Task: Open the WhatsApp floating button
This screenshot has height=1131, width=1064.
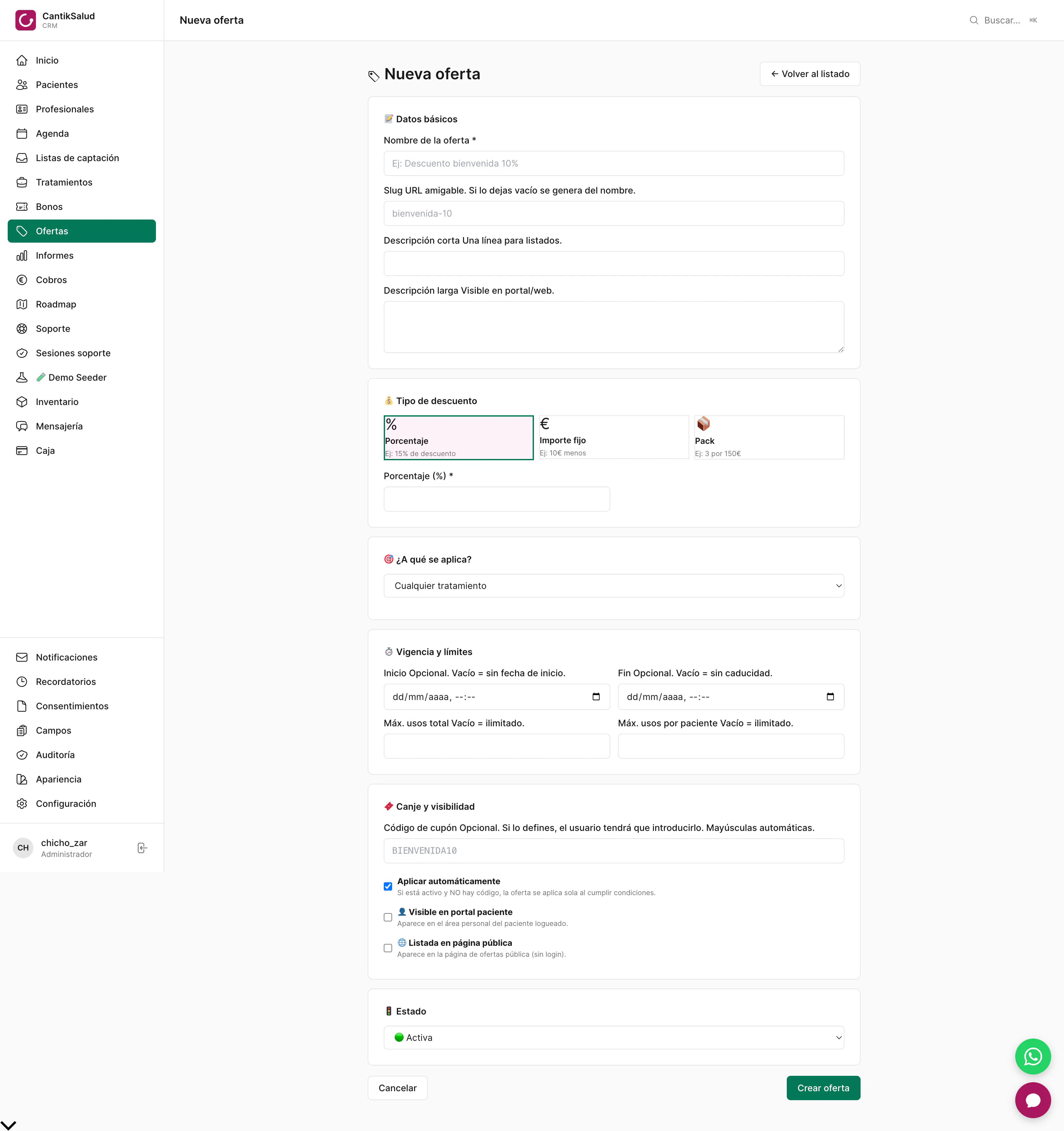Action: [1033, 1057]
